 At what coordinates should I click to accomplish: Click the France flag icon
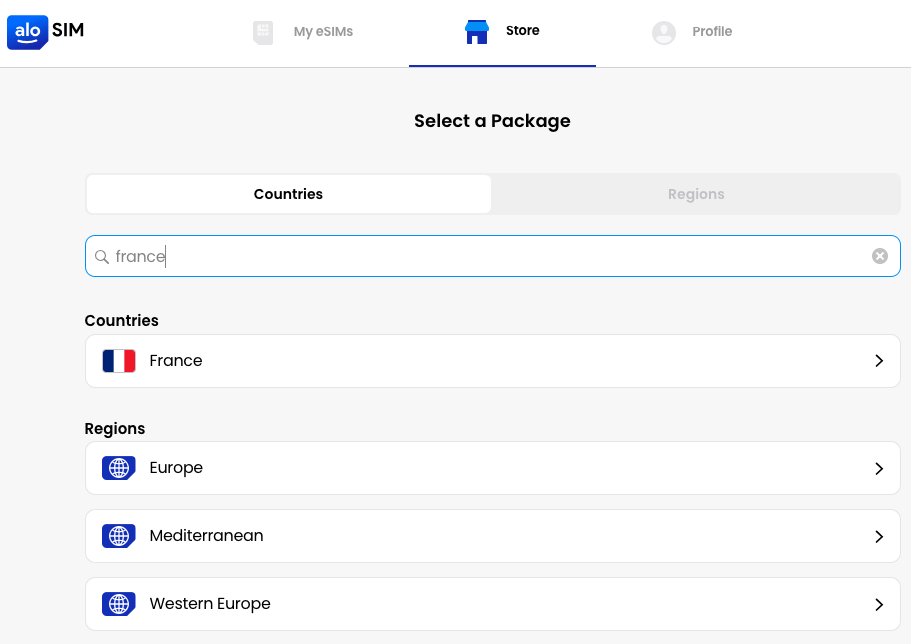[119, 361]
